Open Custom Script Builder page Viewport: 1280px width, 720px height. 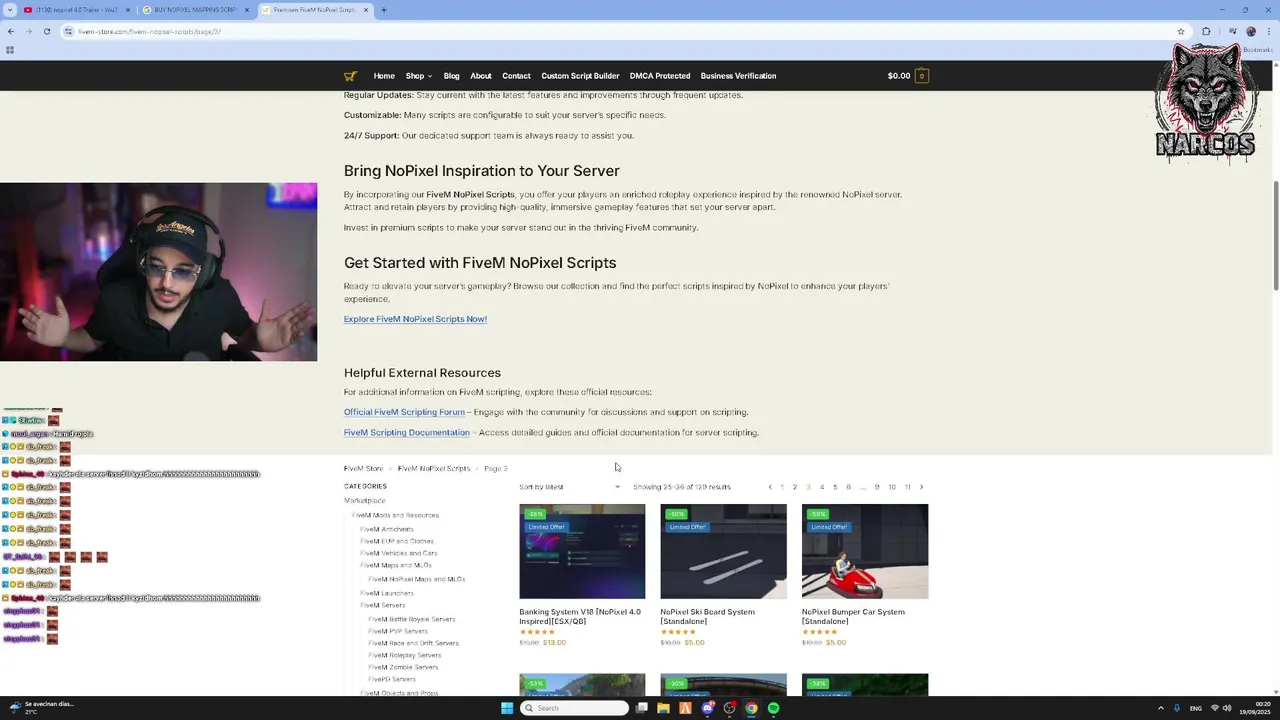tap(580, 76)
